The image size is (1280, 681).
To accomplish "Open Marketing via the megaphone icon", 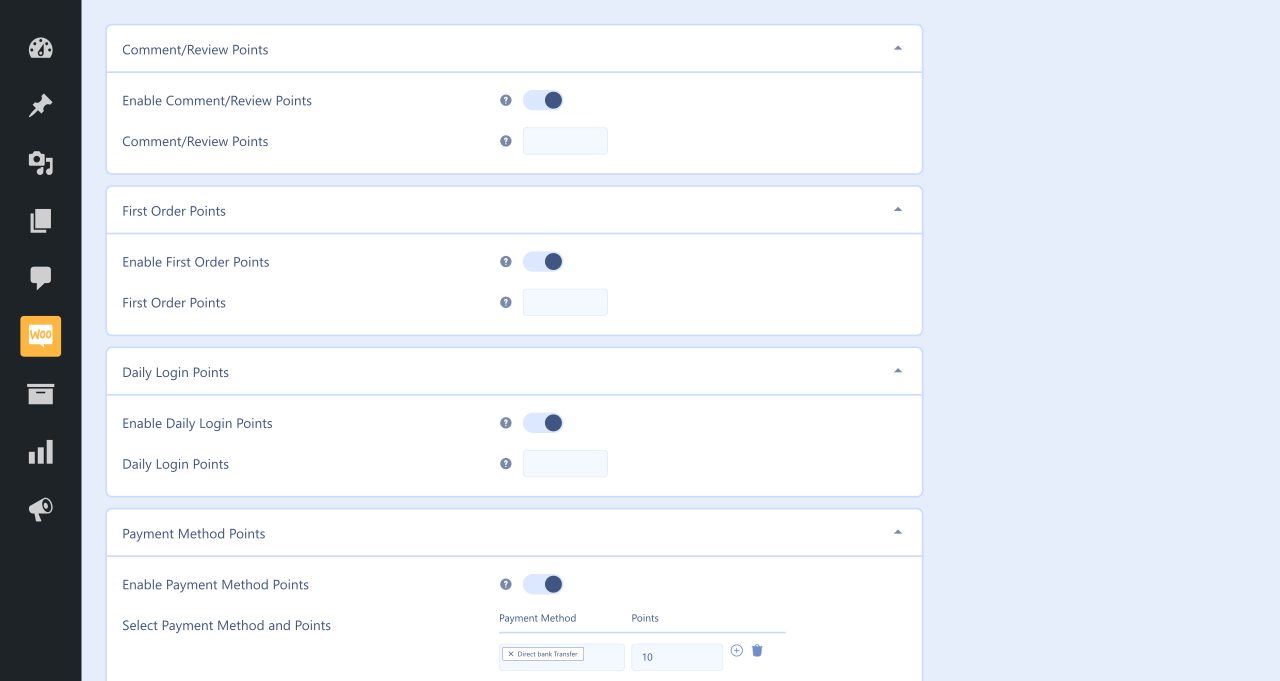I will (40, 509).
